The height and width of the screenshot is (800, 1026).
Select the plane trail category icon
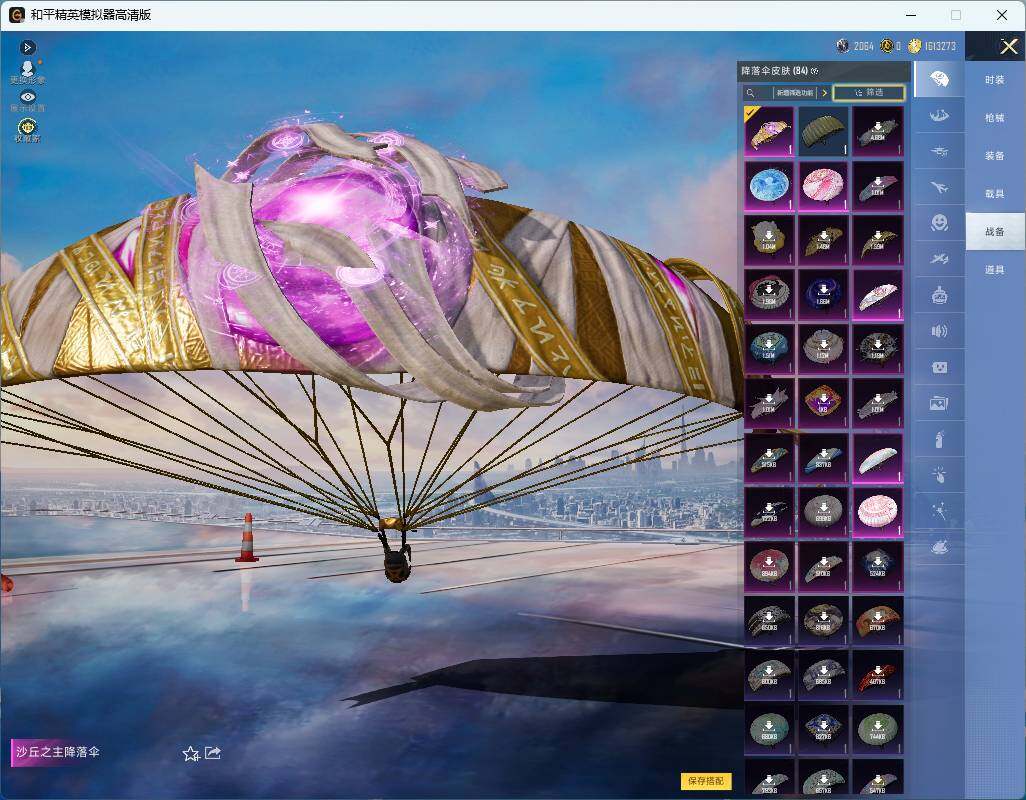[939, 259]
